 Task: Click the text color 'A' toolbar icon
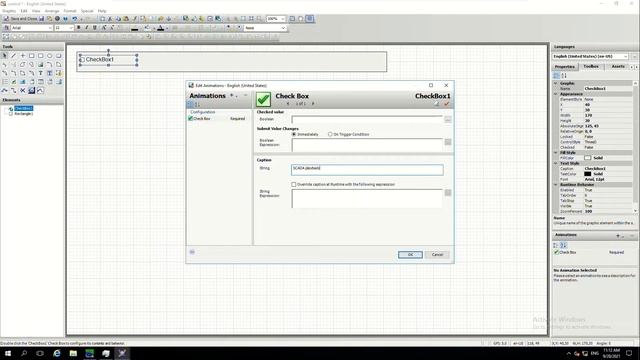click(161, 28)
